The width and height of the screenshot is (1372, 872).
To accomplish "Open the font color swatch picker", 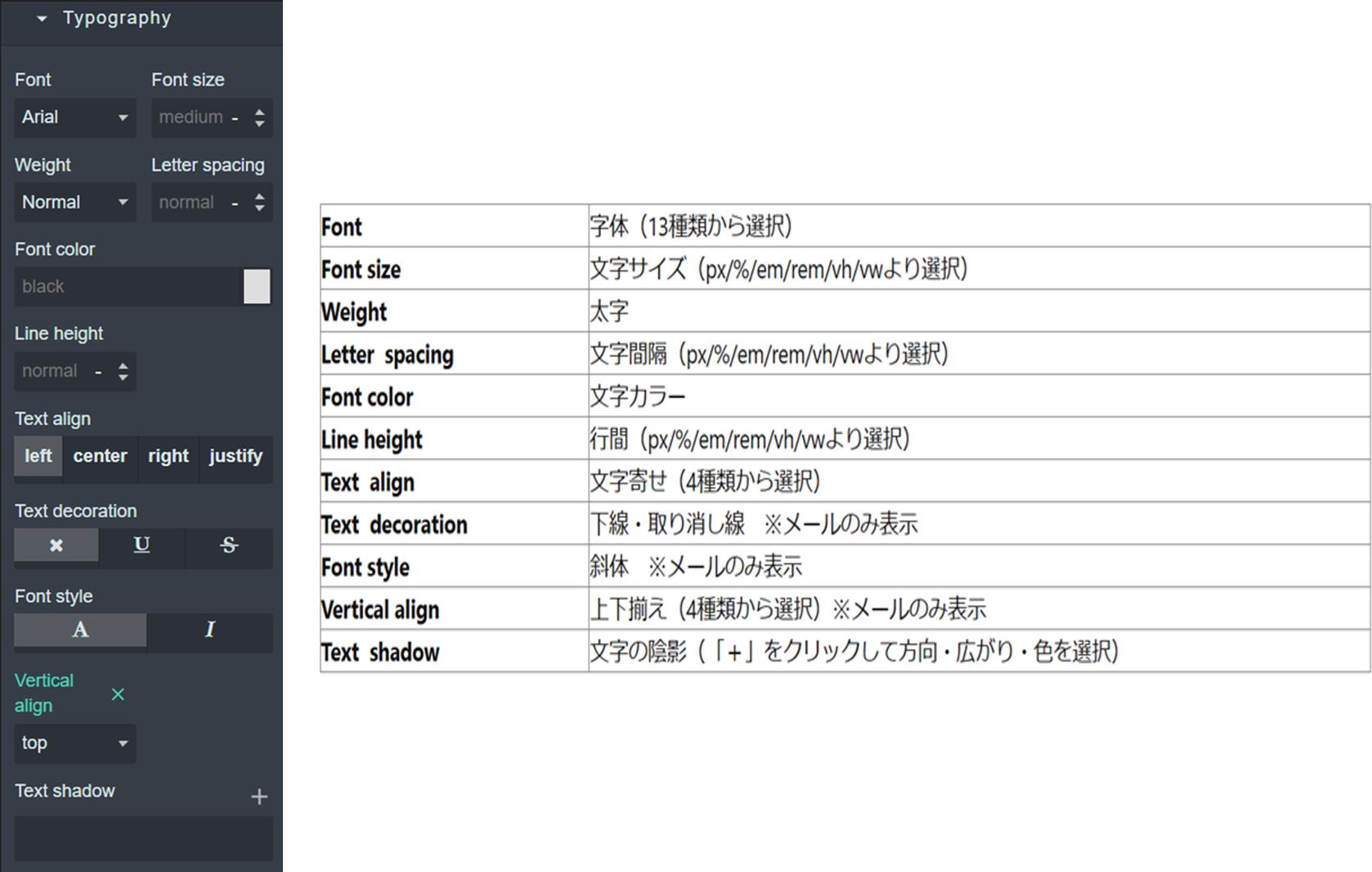I will [x=257, y=287].
